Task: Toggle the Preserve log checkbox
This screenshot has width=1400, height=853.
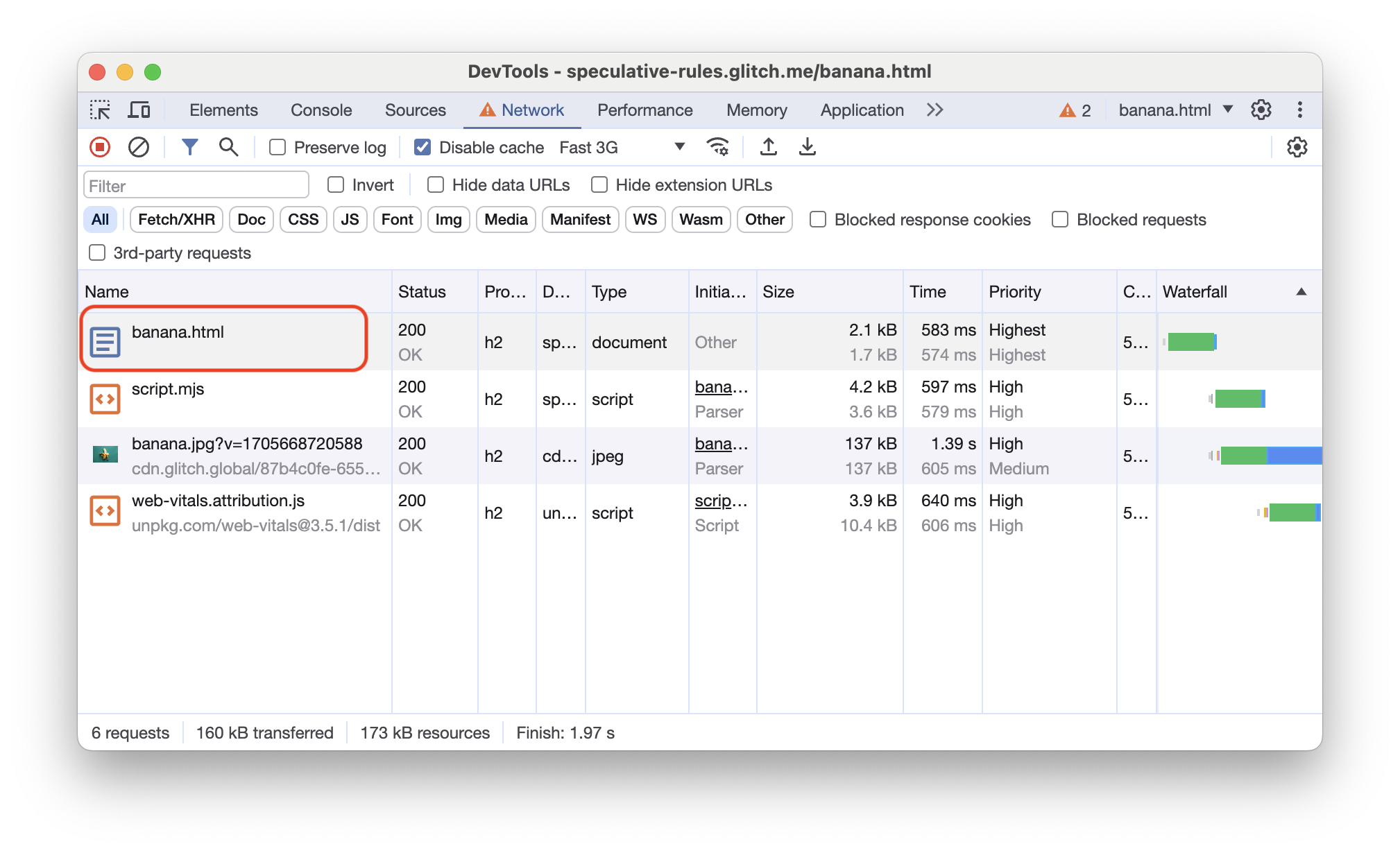Action: [278, 147]
